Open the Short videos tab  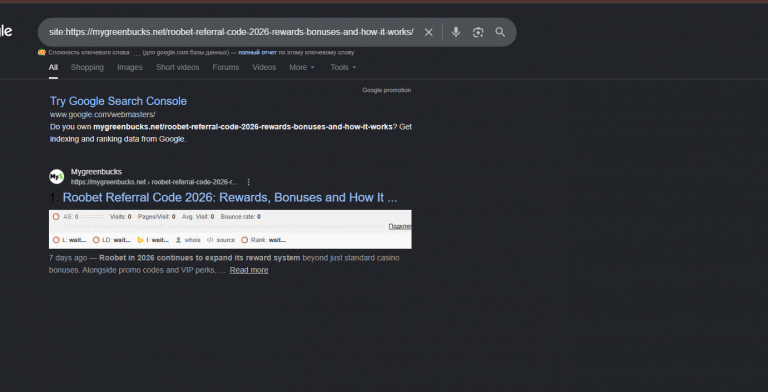(x=177, y=68)
